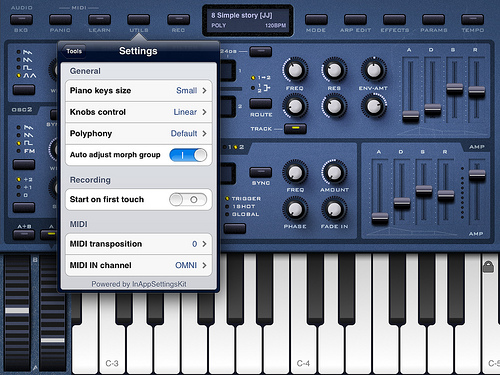Go back to Tools menu

pyautogui.click(x=74, y=51)
